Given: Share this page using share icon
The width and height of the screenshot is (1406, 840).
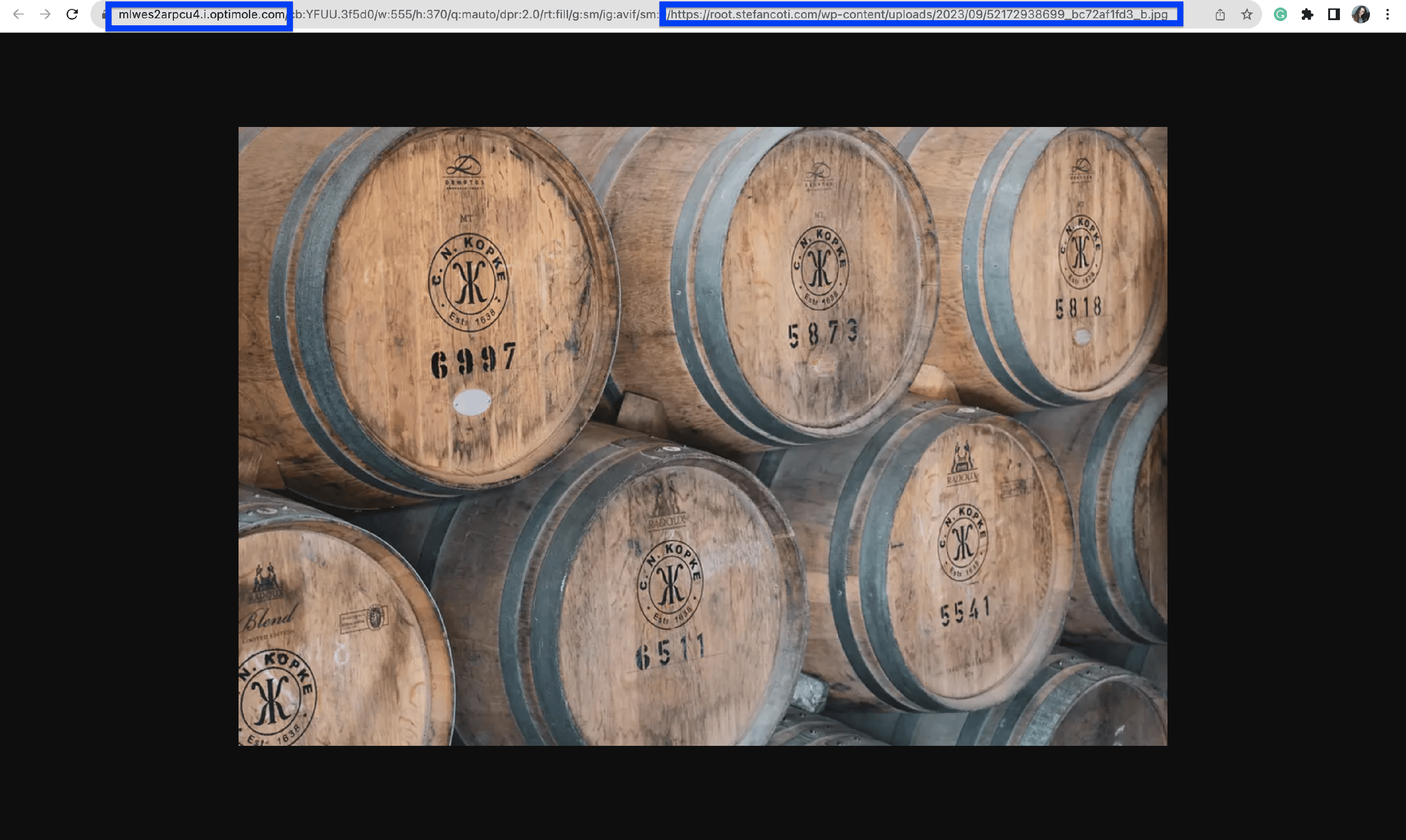Looking at the screenshot, I should point(1219,15).
